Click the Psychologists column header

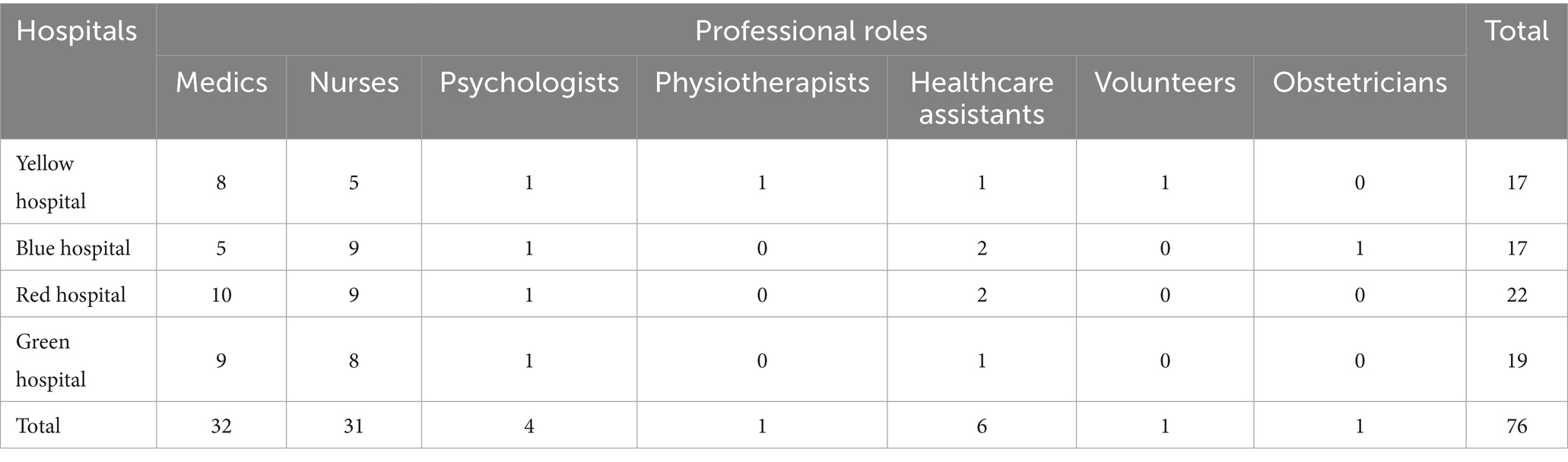point(529,83)
